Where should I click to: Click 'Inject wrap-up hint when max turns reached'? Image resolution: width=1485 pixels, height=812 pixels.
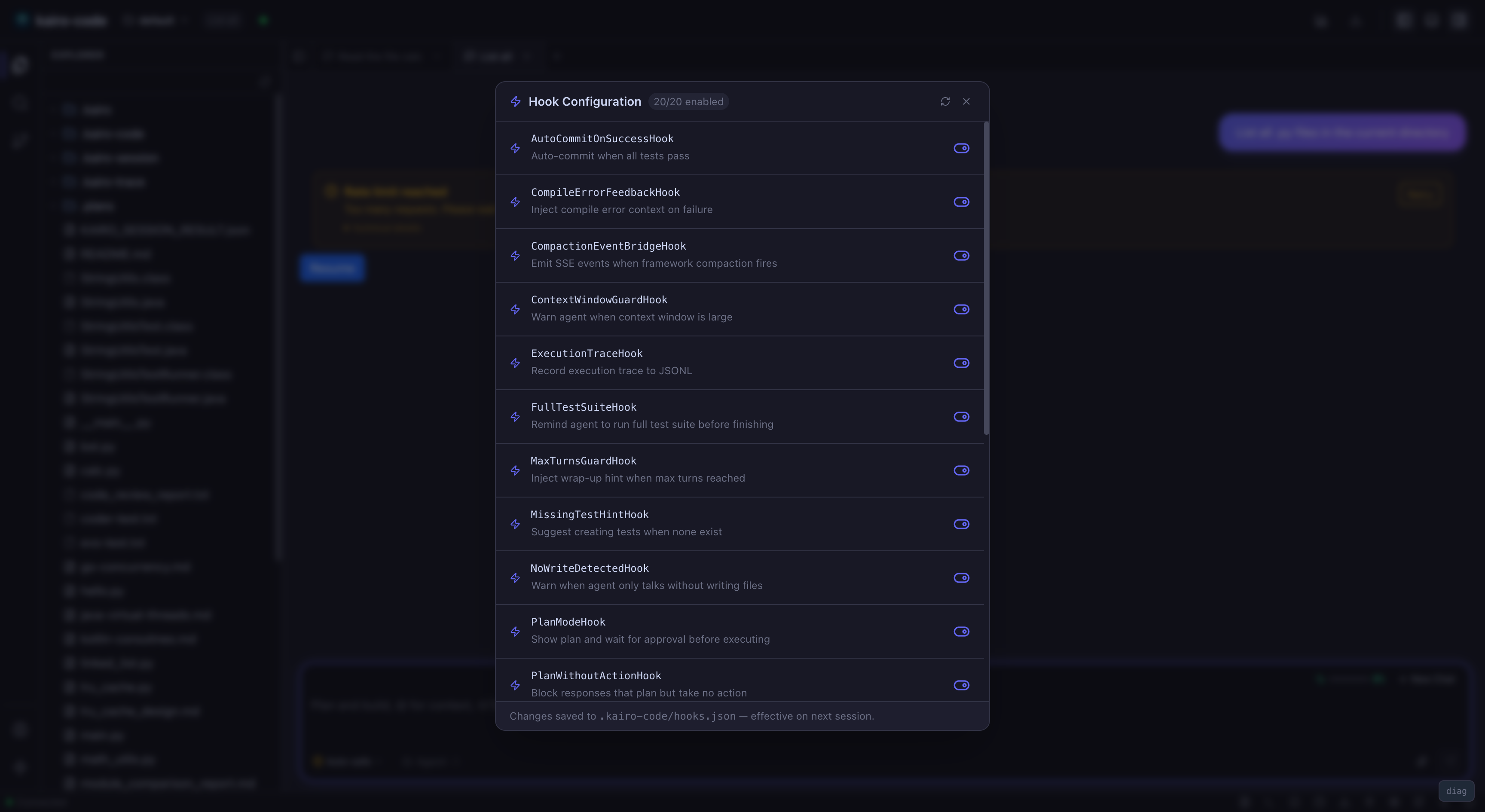(x=638, y=478)
